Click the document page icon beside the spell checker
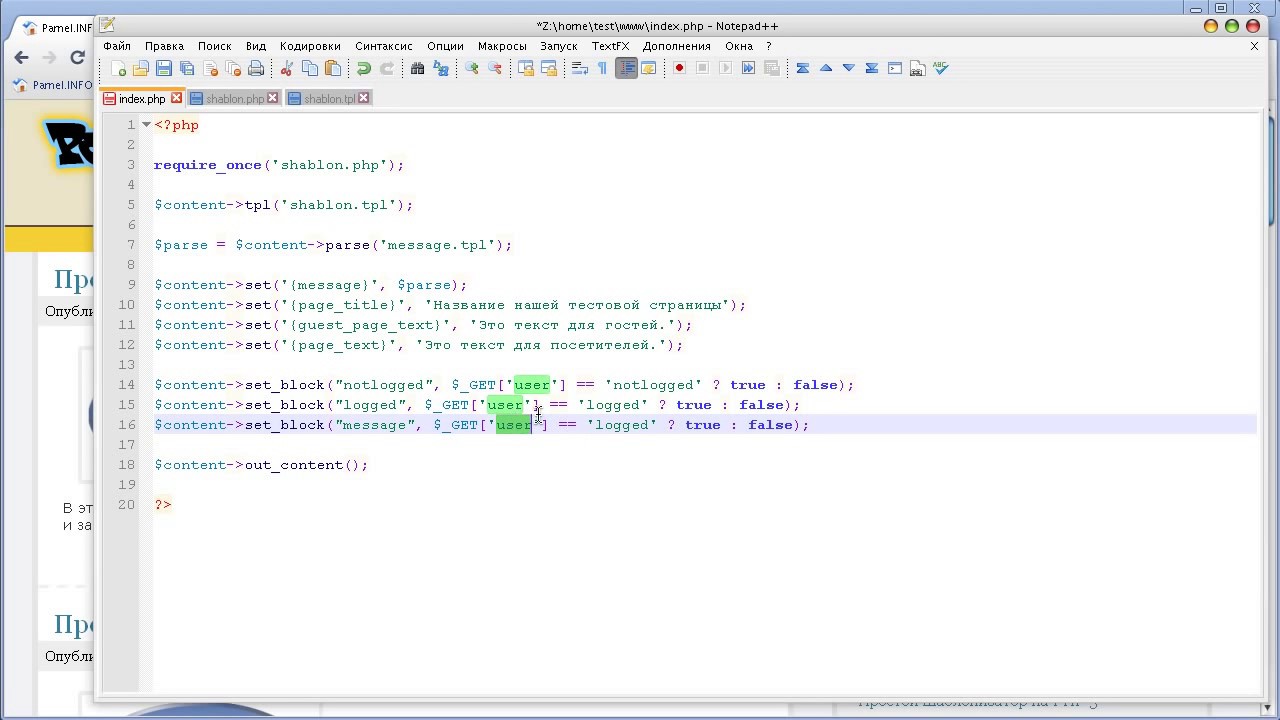 pos(918,68)
